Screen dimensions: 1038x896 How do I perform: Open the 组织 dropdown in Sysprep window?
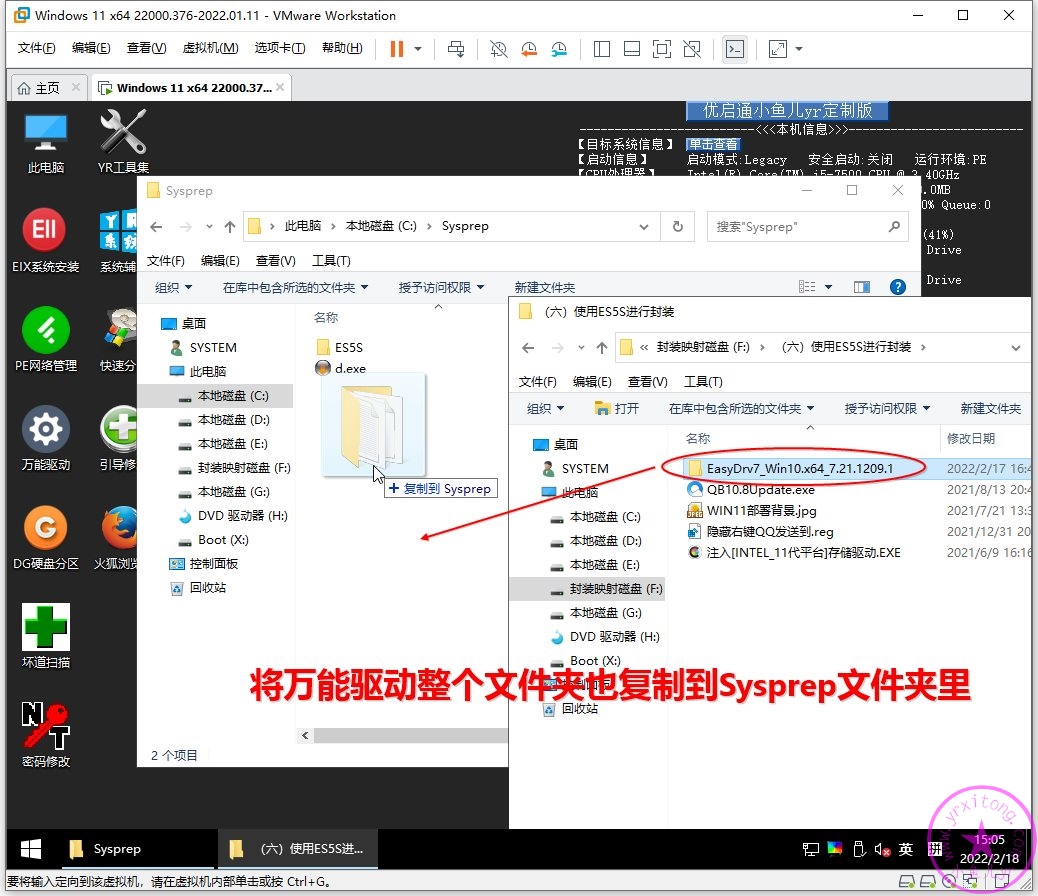[x=173, y=287]
